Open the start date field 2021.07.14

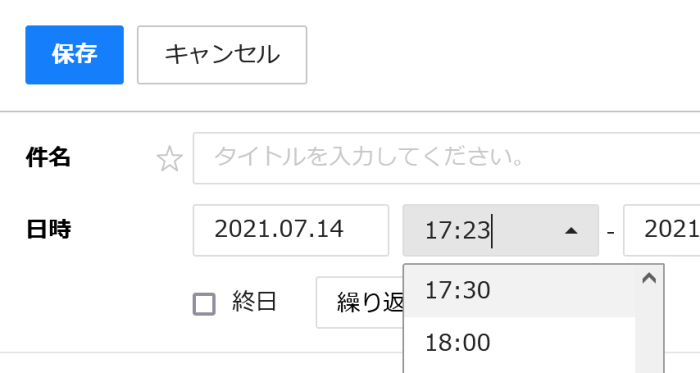tap(291, 230)
